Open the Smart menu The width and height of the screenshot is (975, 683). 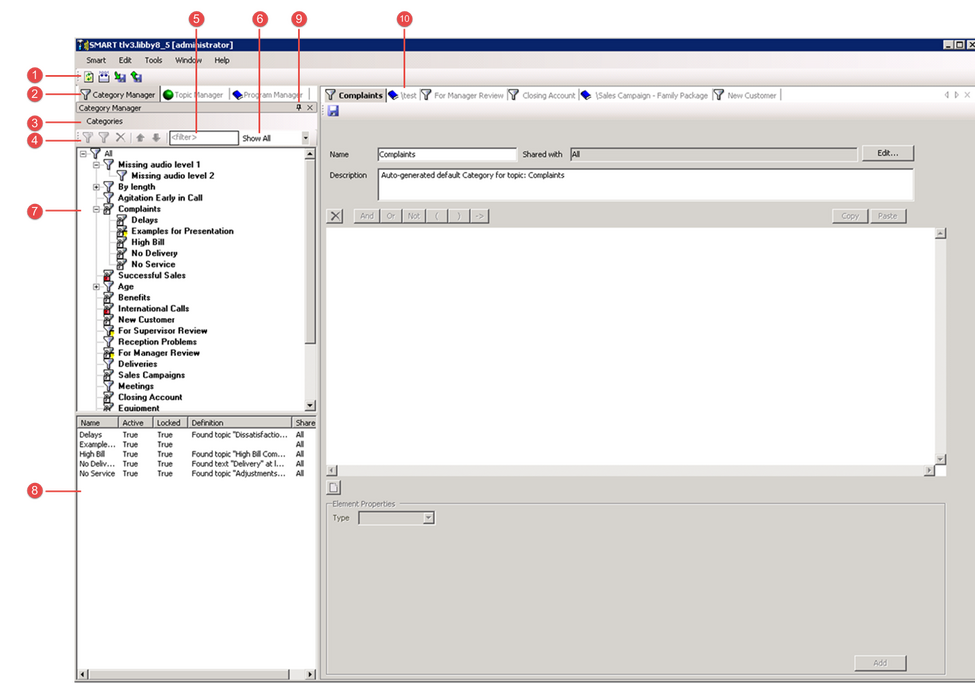pos(96,60)
